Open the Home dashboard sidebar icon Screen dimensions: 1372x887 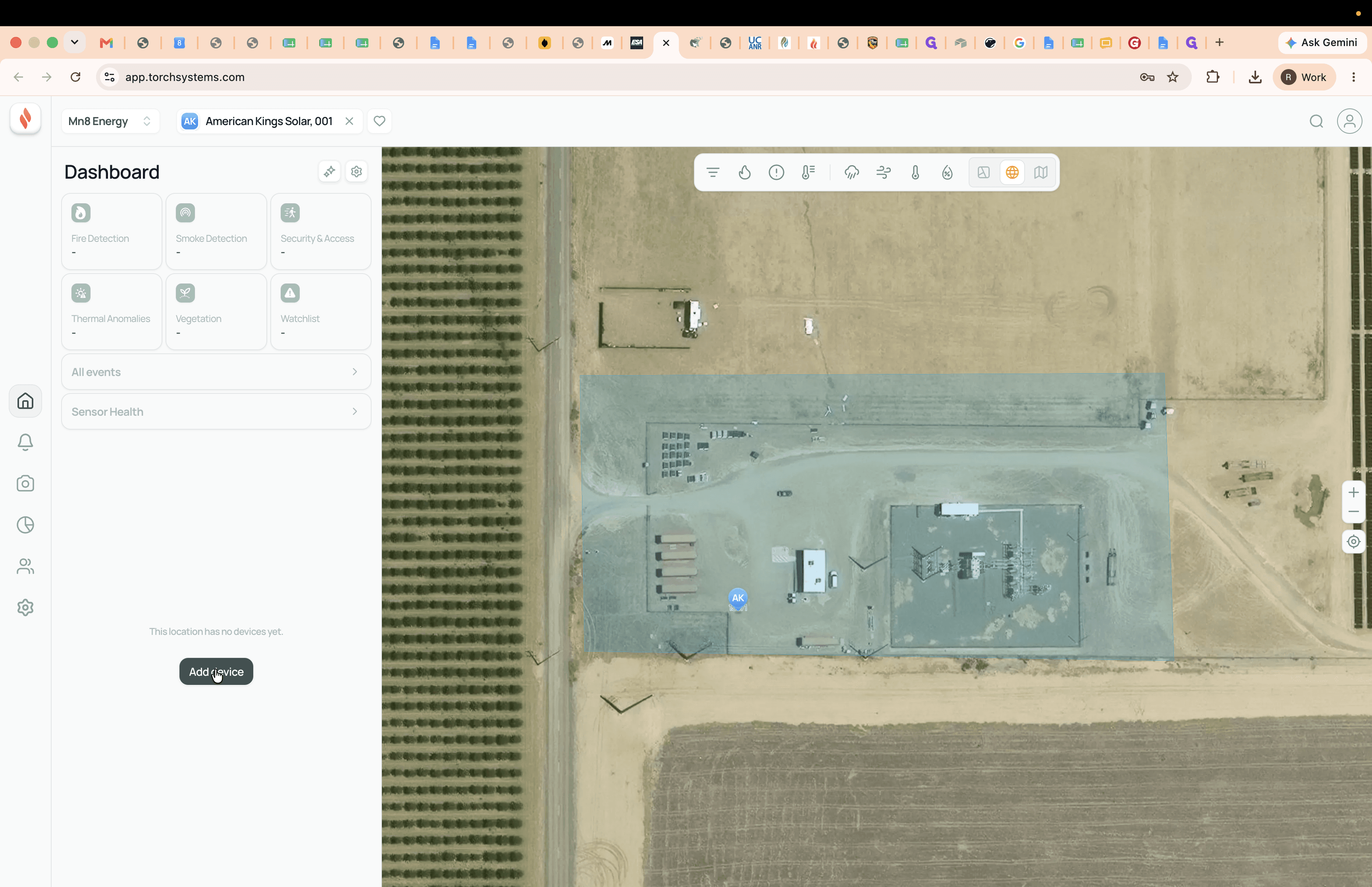click(x=25, y=401)
